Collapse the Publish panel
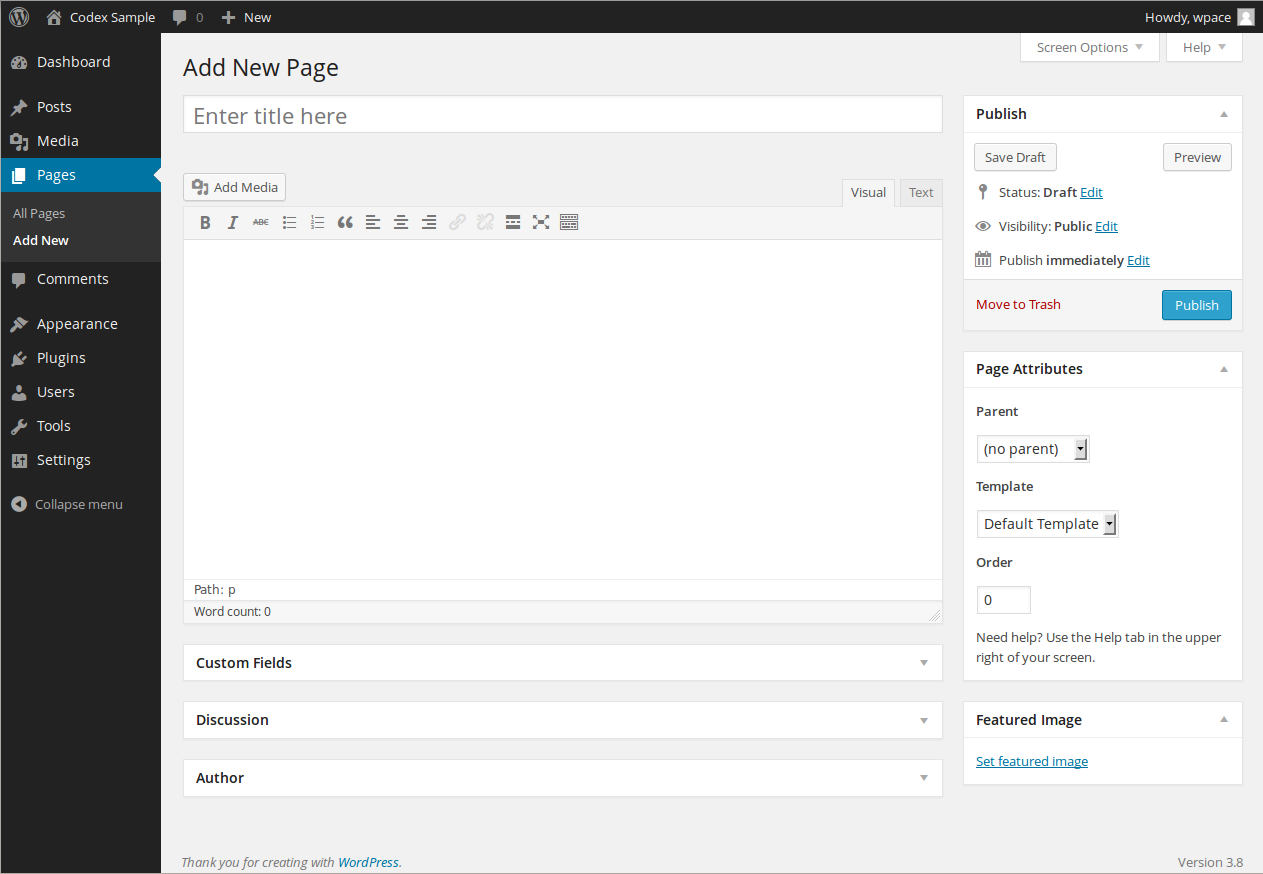The image size is (1263, 874). click(1223, 114)
